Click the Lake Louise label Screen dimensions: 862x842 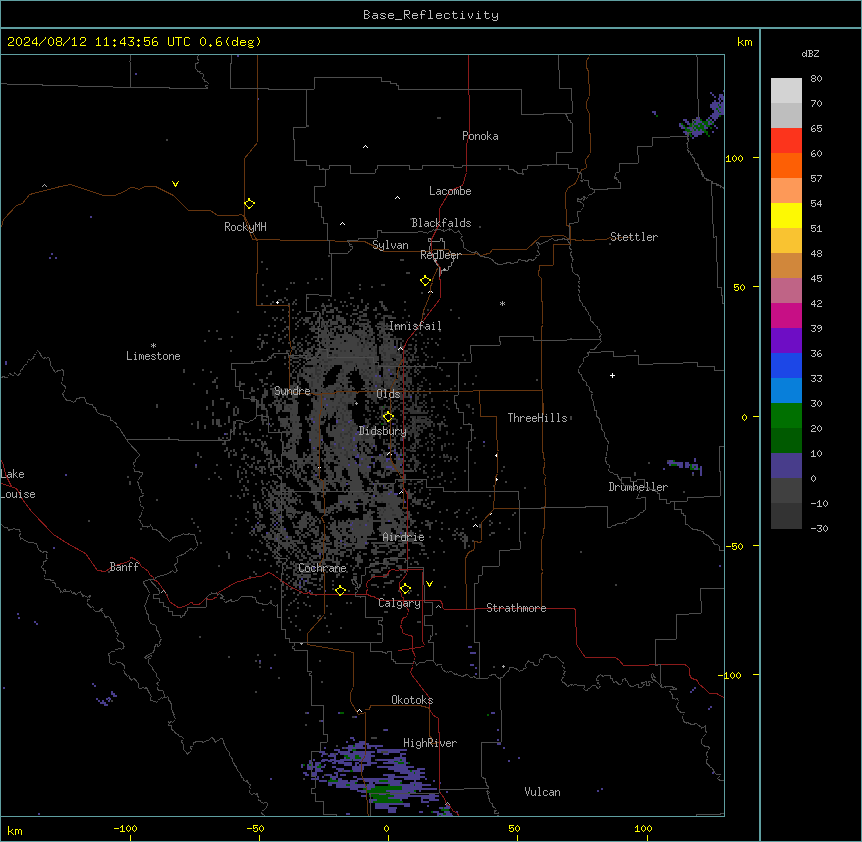point(18,484)
